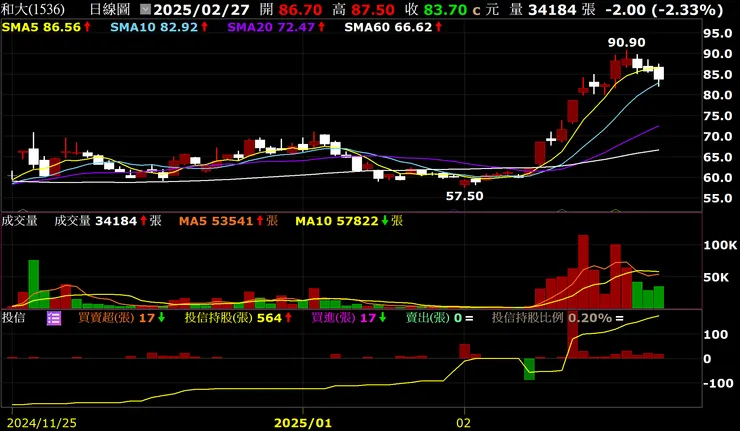Click the -100 axis label in 投信 panel
The width and height of the screenshot is (740, 431).
tap(719, 383)
